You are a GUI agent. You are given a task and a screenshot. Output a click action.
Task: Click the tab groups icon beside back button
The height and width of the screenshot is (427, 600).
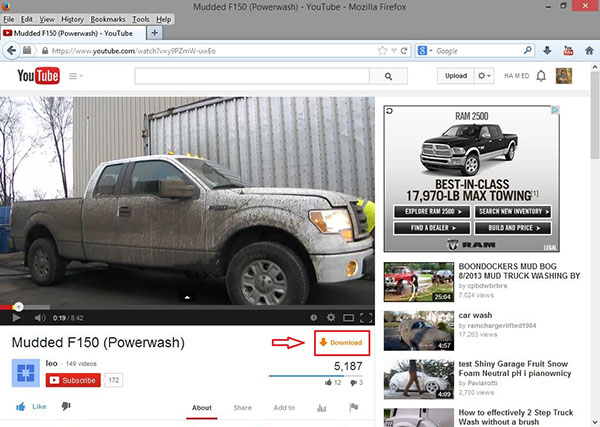tap(27, 50)
